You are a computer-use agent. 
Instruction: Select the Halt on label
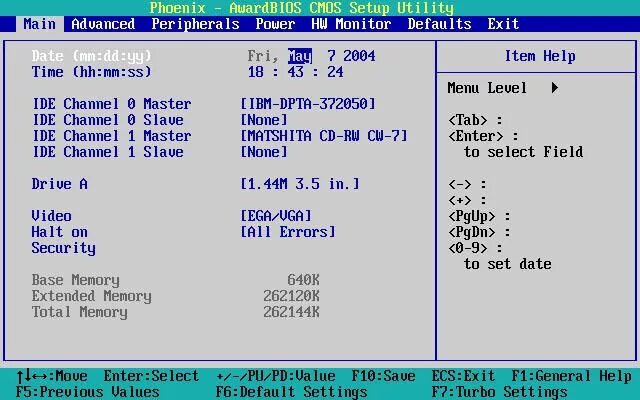coord(60,232)
